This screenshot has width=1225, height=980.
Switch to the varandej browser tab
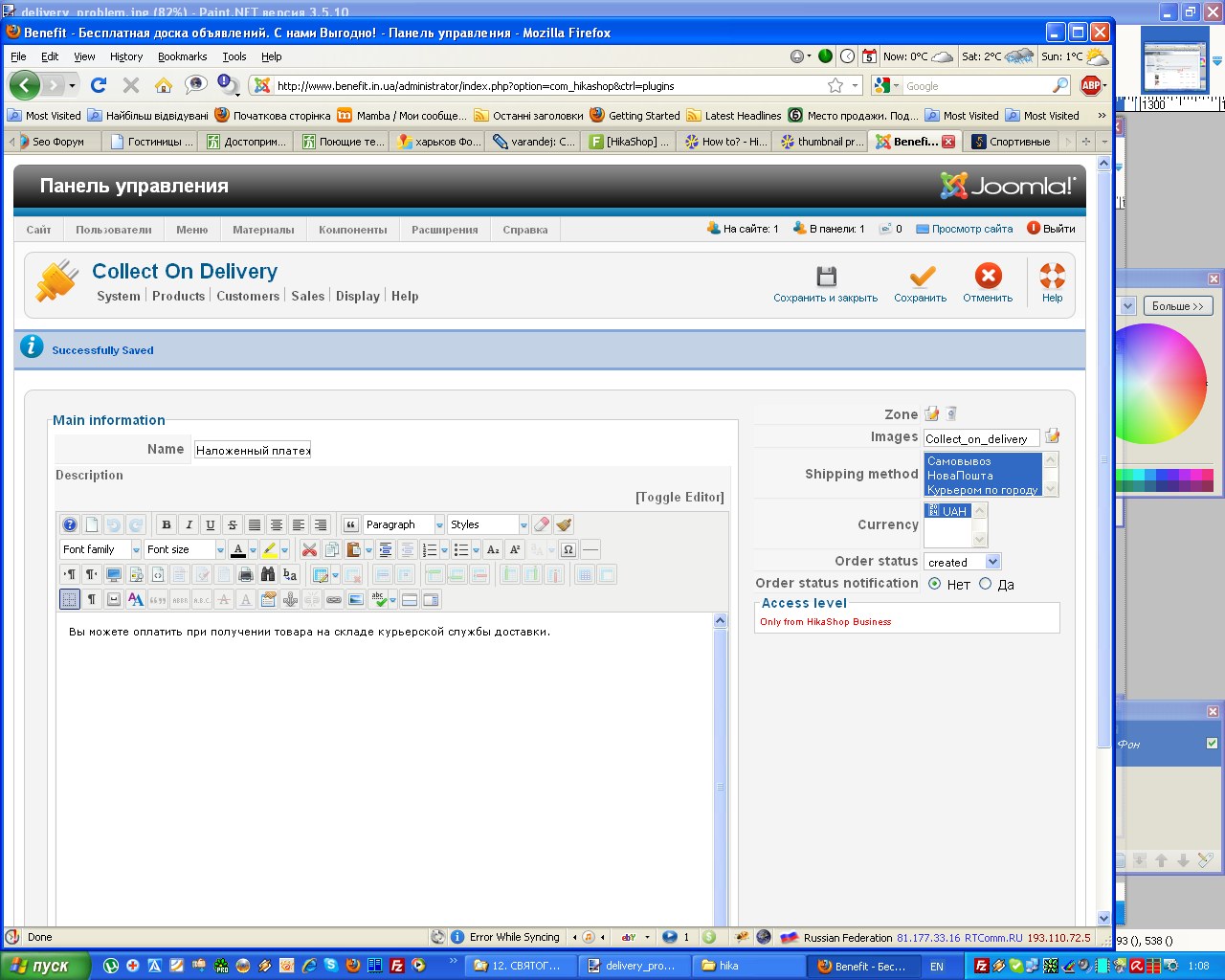[533, 141]
